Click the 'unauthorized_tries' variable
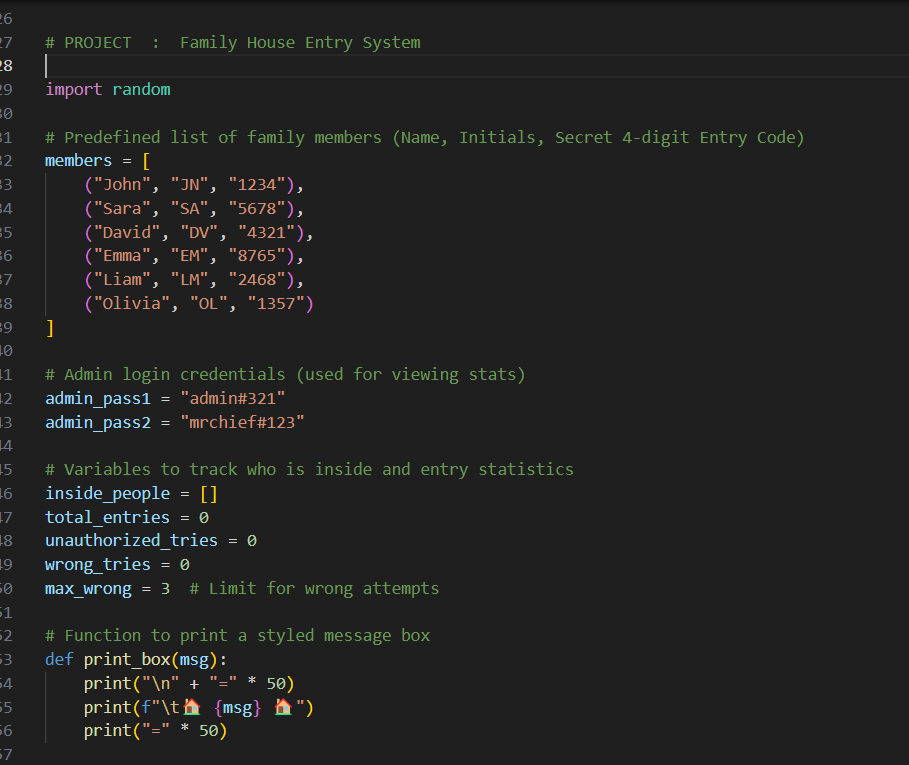Image resolution: width=909 pixels, height=765 pixels. (132, 541)
